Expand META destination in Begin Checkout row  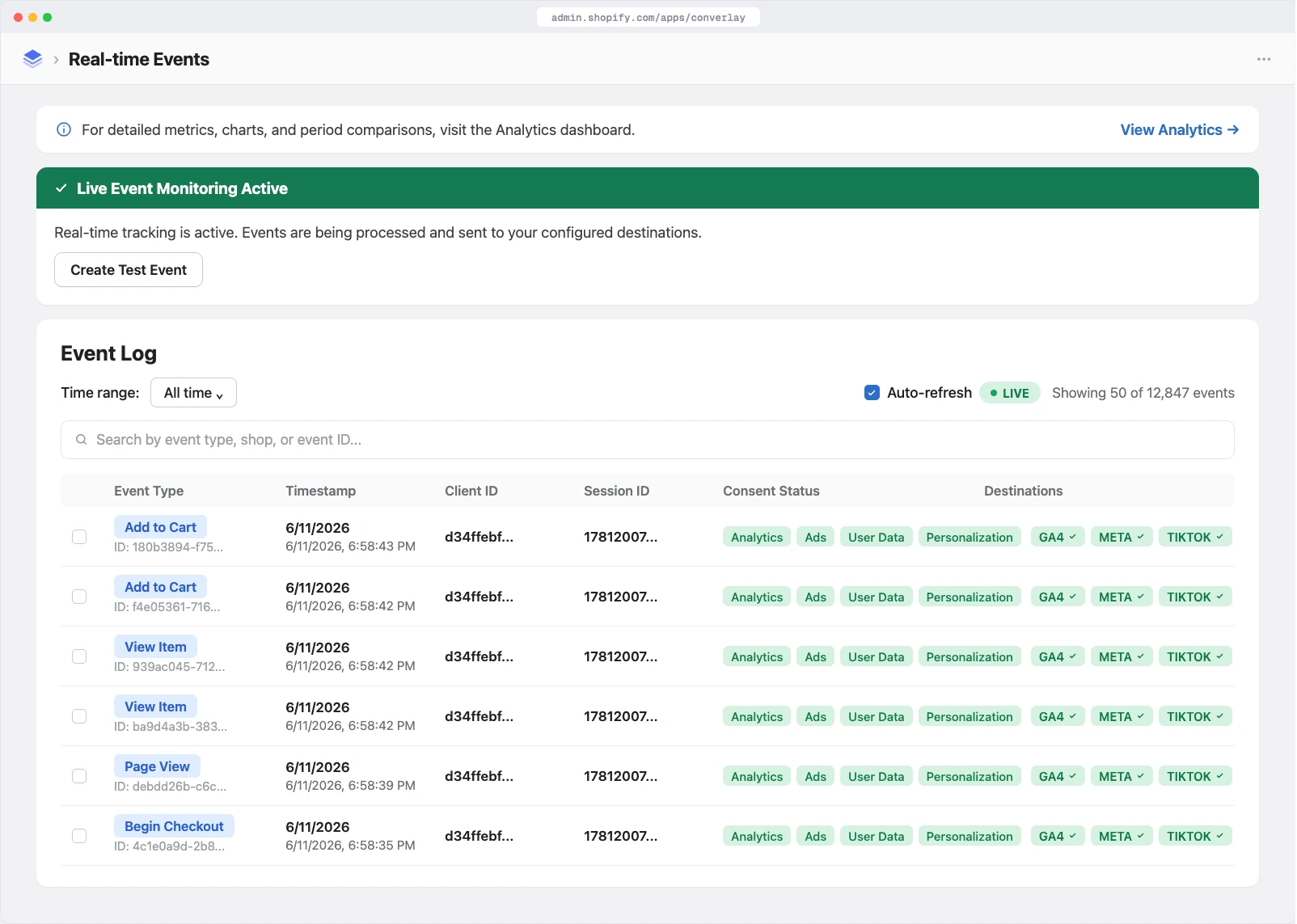click(1121, 836)
